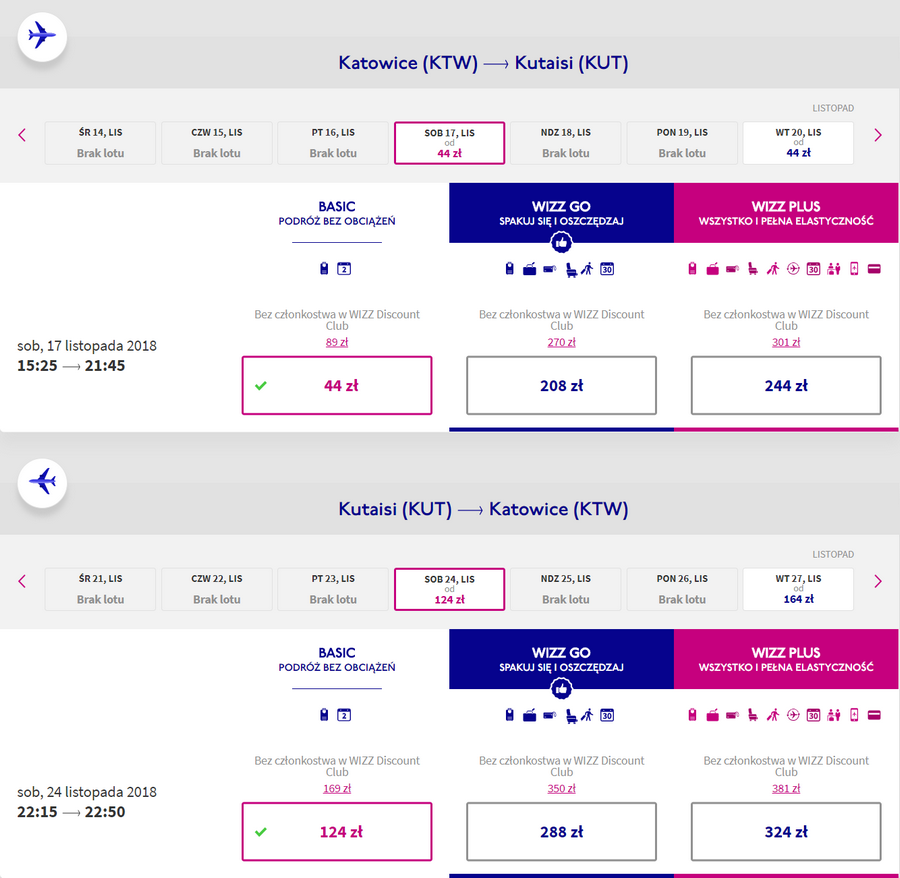The image size is (900, 878).
Task: Select the SOB 24, LIS date tab
Action: [449, 589]
